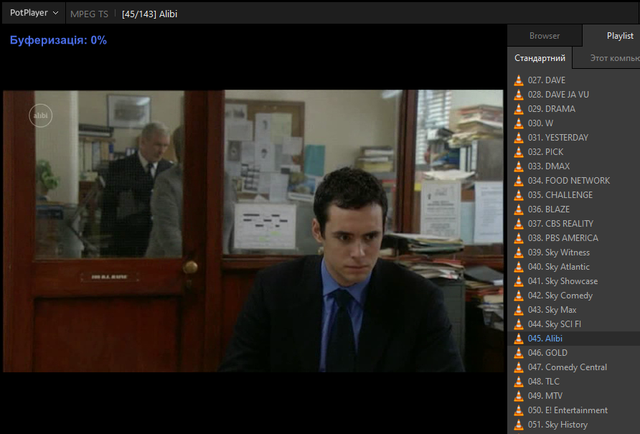Select the Этот компьютер playlist tab
The height and width of the screenshot is (434, 640).
pyautogui.click(x=615, y=58)
